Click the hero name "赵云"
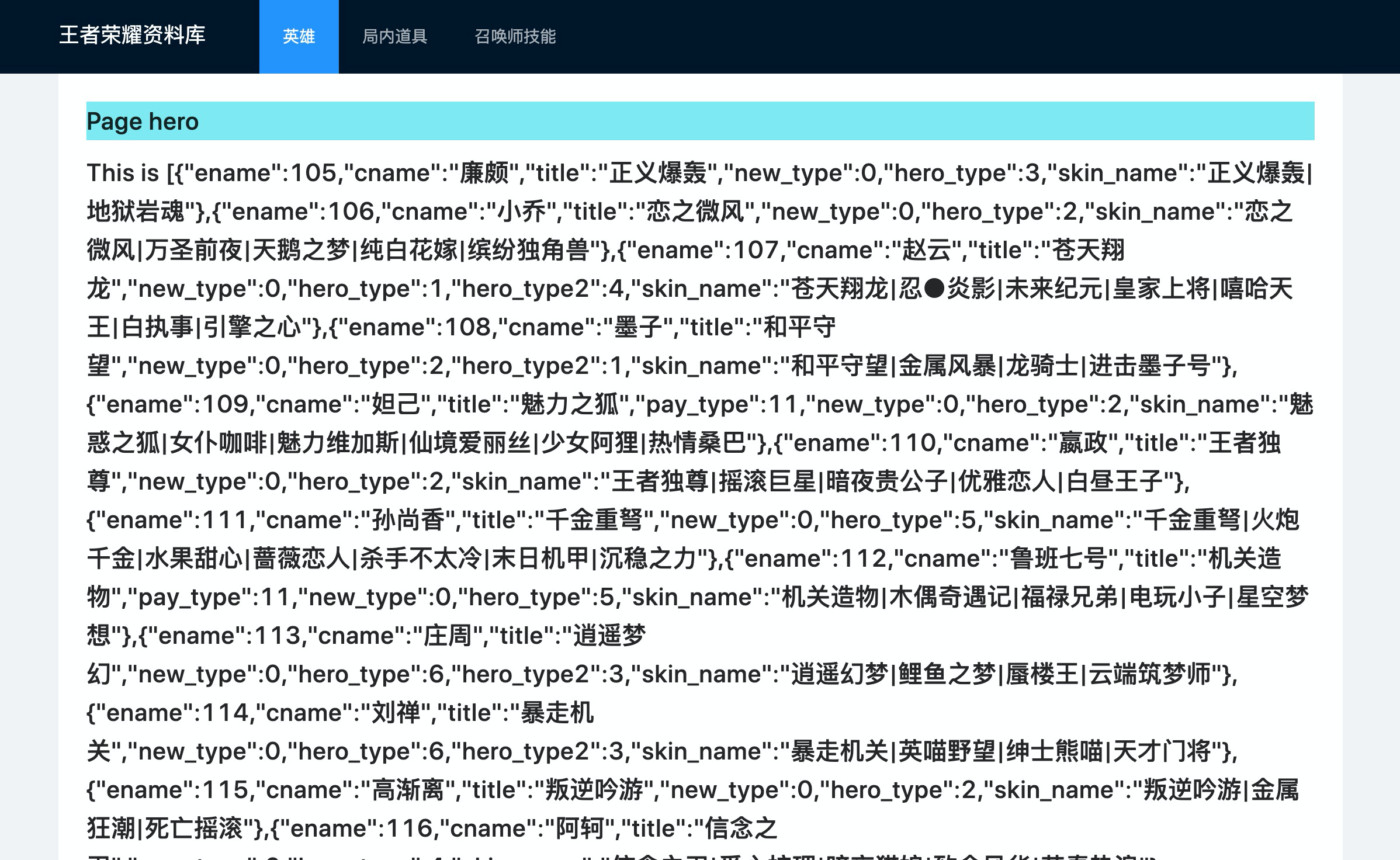 tap(927, 250)
